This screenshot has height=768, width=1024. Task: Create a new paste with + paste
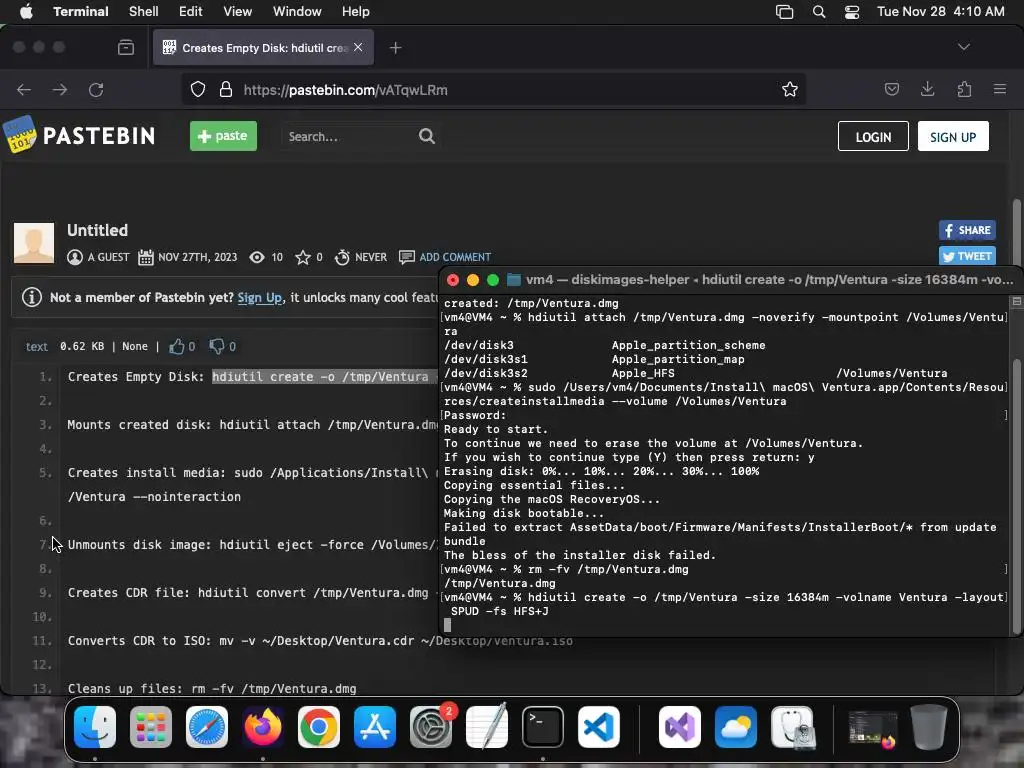pos(223,136)
